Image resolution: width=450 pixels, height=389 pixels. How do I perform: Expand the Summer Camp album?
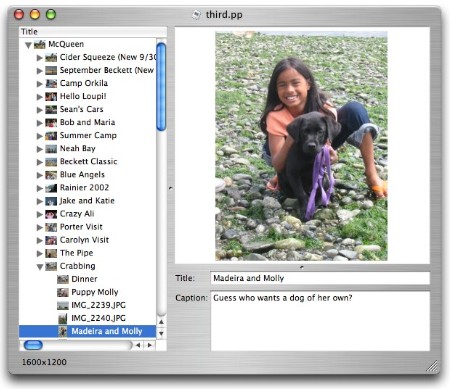coord(39,136)
